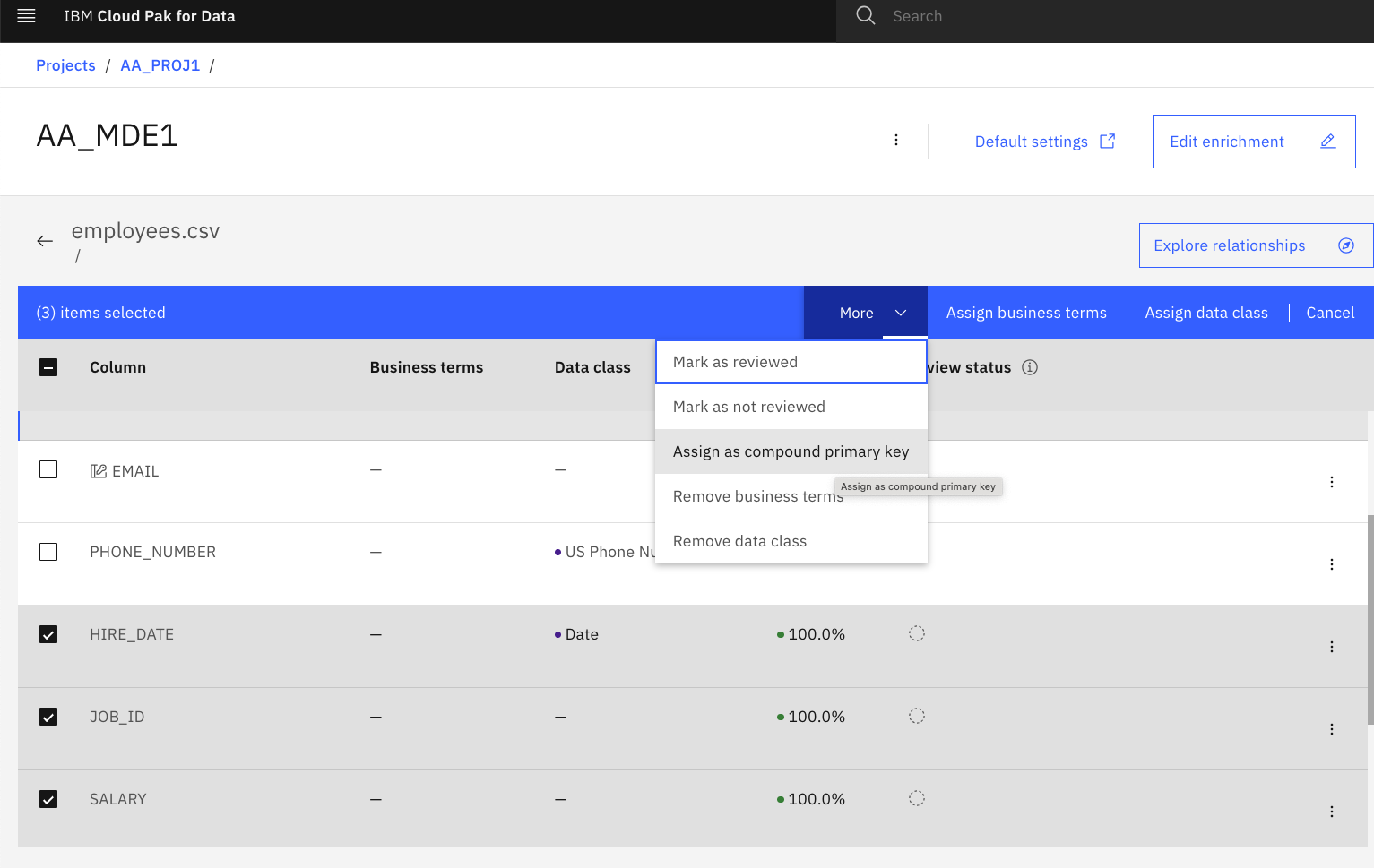The image size is (1374, 868).
Task: Open overflow menu for SALARY row
Action: pyautogui.click(x=1331, y=812)
